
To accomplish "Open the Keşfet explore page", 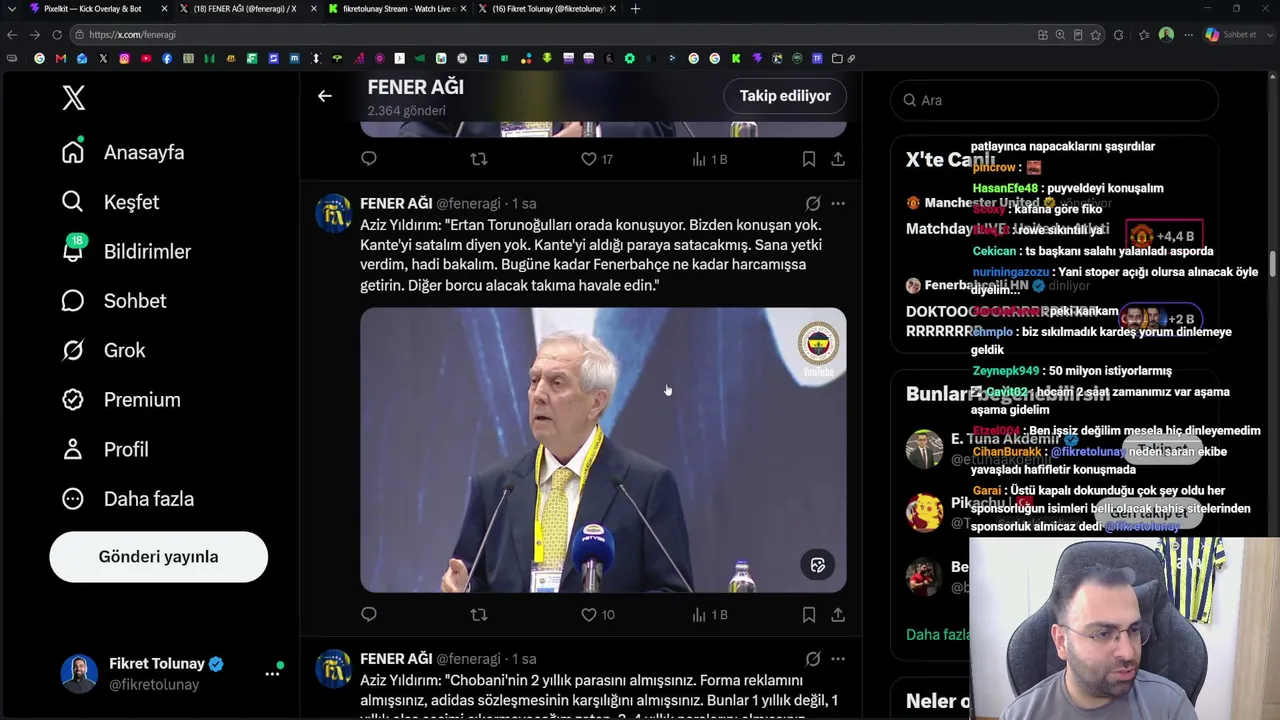I will click(110, 202).
